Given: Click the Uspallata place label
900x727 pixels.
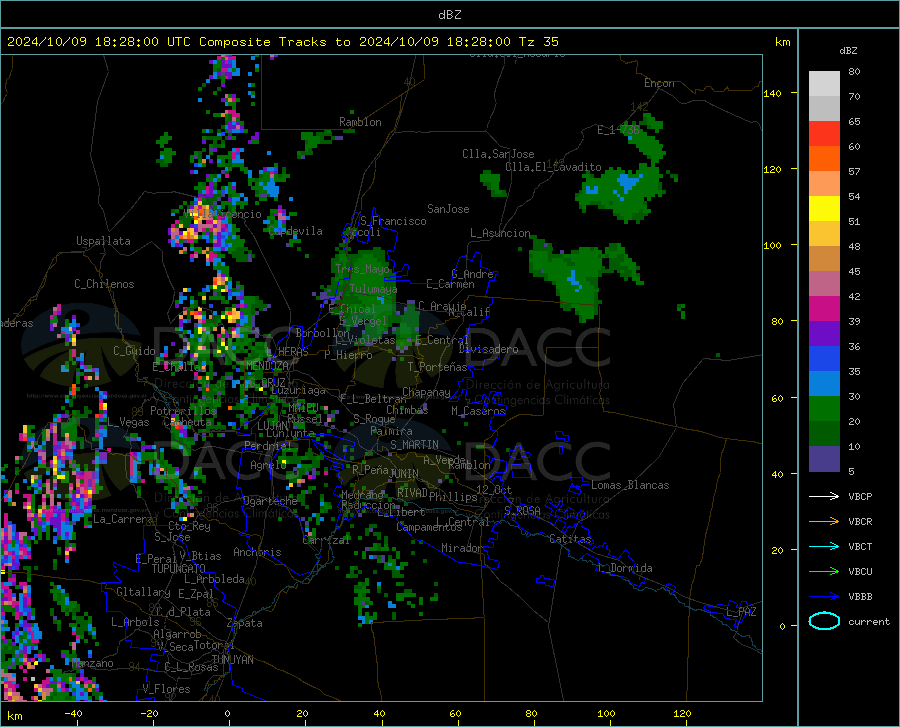Looking at the screenshot, I should click(x=103, y=241).
